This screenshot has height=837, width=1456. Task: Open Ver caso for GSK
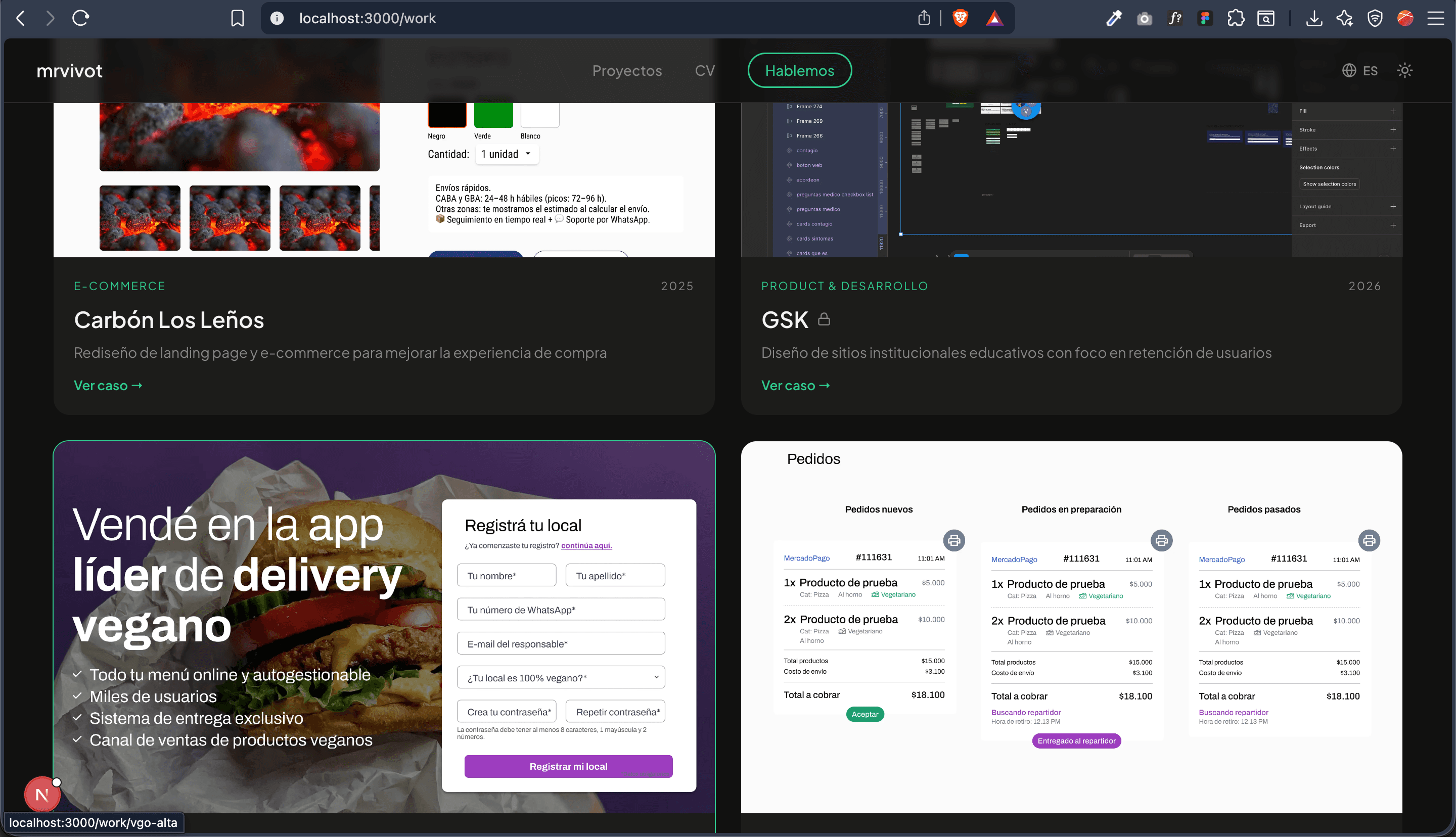(796, 386)
